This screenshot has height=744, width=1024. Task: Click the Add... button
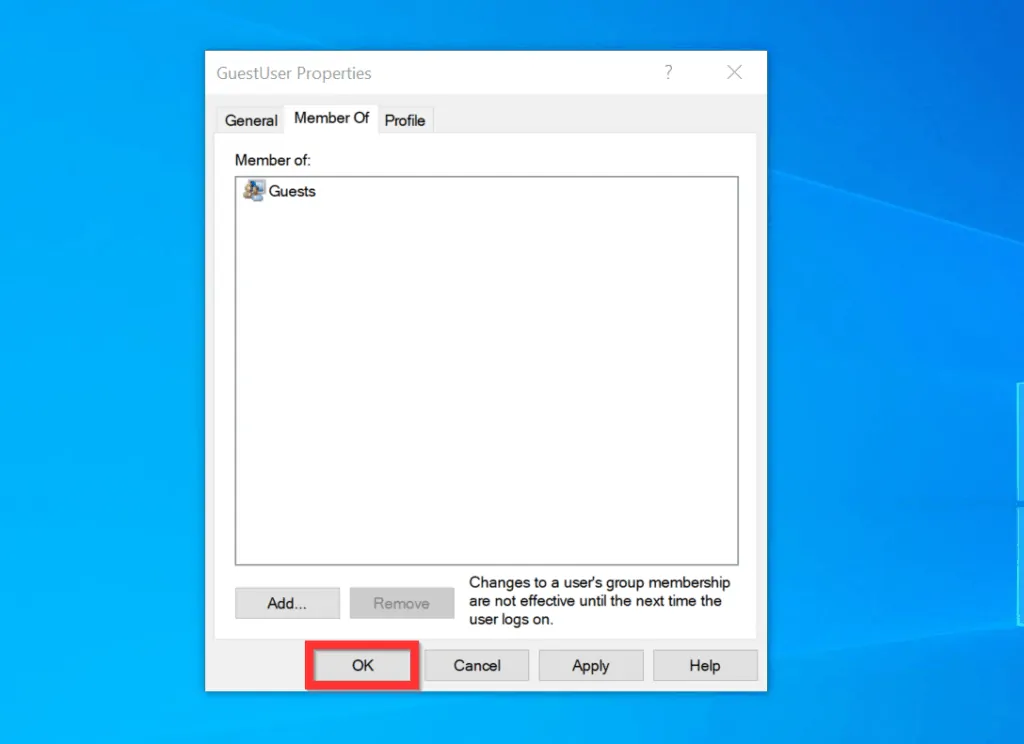pyautogui.click(x=287, y=603)
